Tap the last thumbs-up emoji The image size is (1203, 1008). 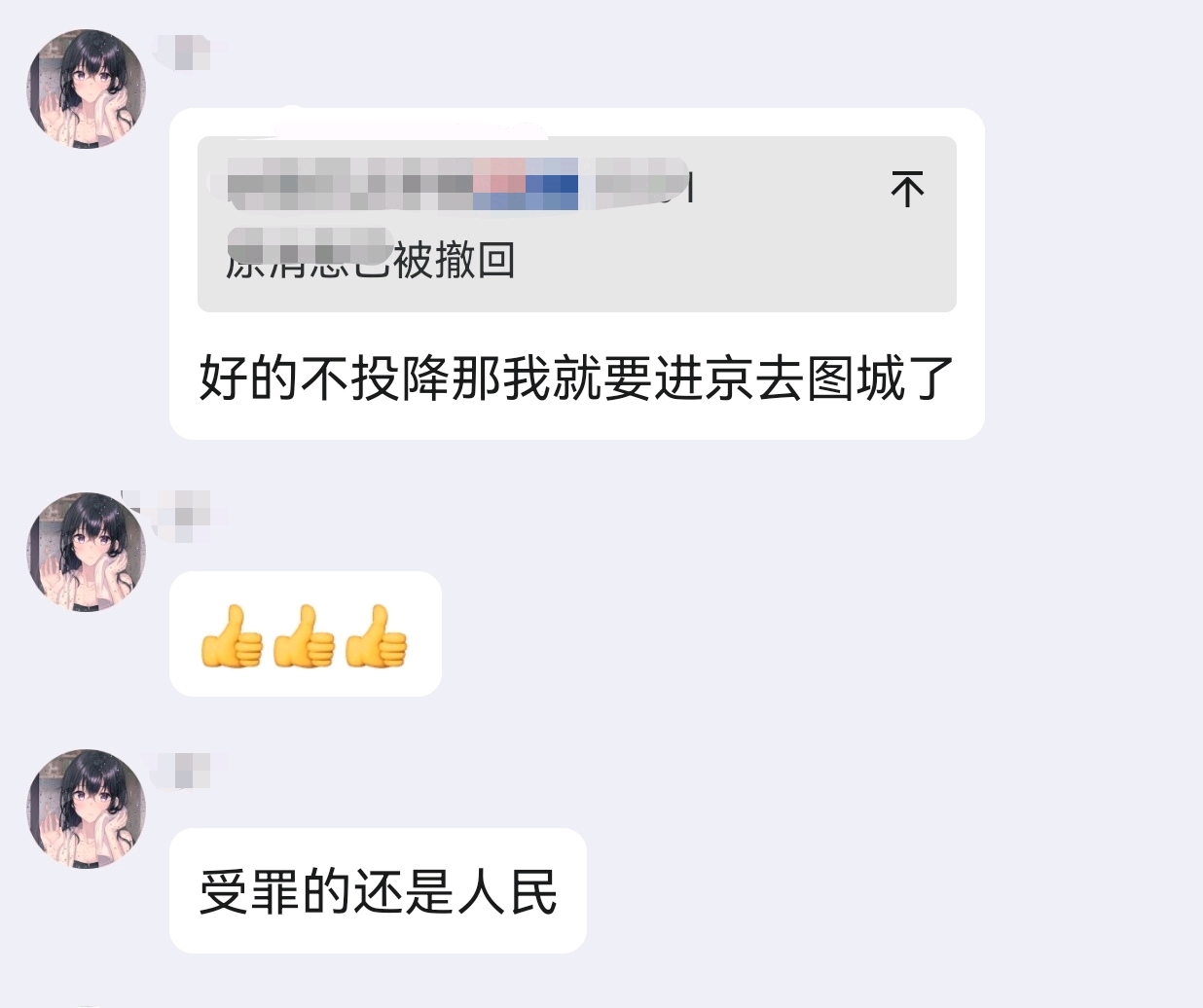tap(376, 636)
